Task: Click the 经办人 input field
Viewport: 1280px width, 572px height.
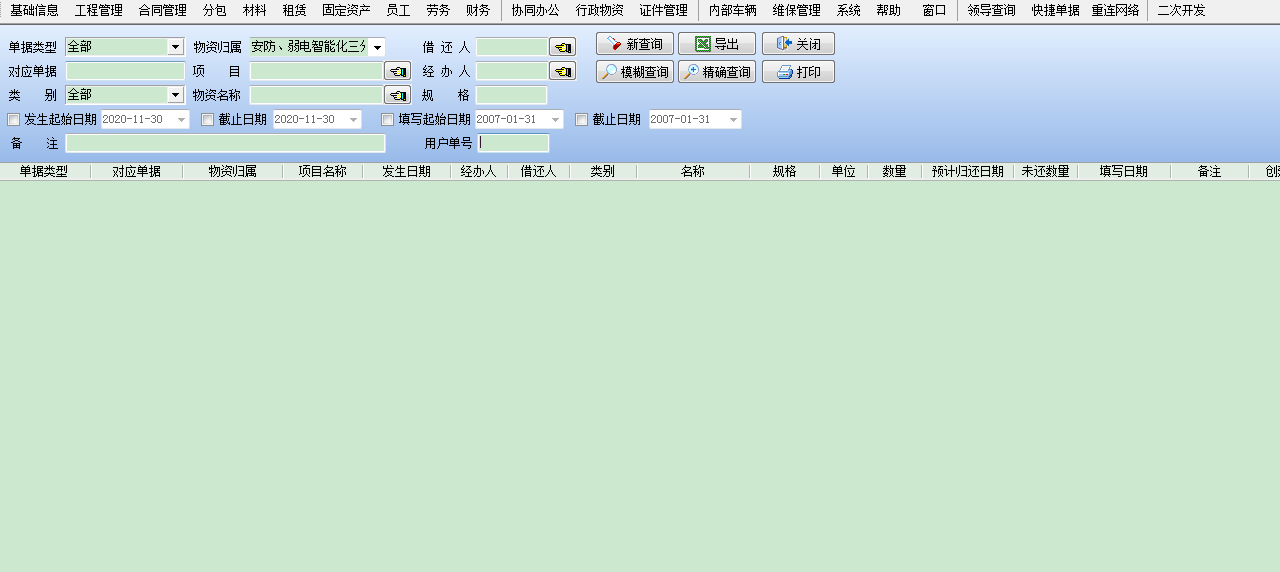Action: click(512, 71)
